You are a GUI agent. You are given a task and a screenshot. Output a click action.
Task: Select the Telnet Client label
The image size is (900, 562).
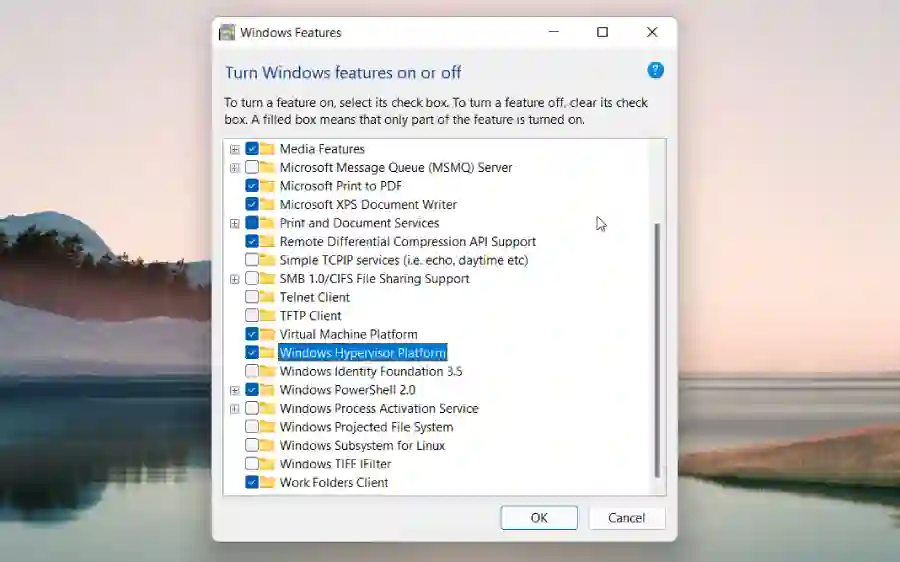(x=315, y=297)
